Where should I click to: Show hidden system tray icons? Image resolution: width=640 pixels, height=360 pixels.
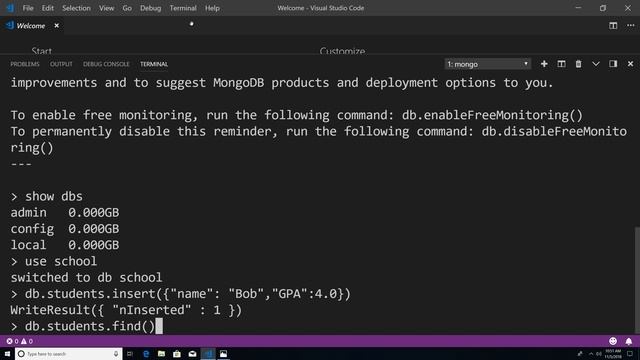591,354
